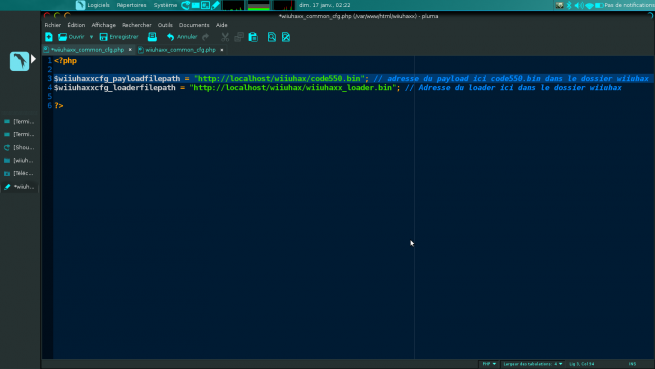Open the PHP language selector in status bar
655x369 pixels.
tap(489, 364)
